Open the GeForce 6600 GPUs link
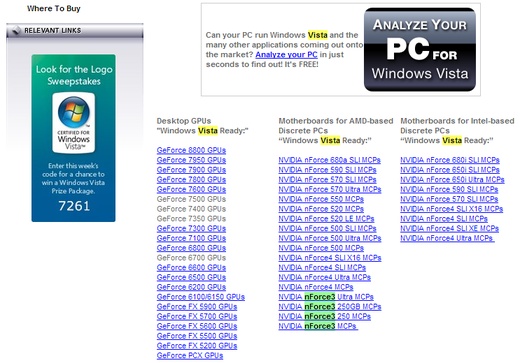 (191, 268)
